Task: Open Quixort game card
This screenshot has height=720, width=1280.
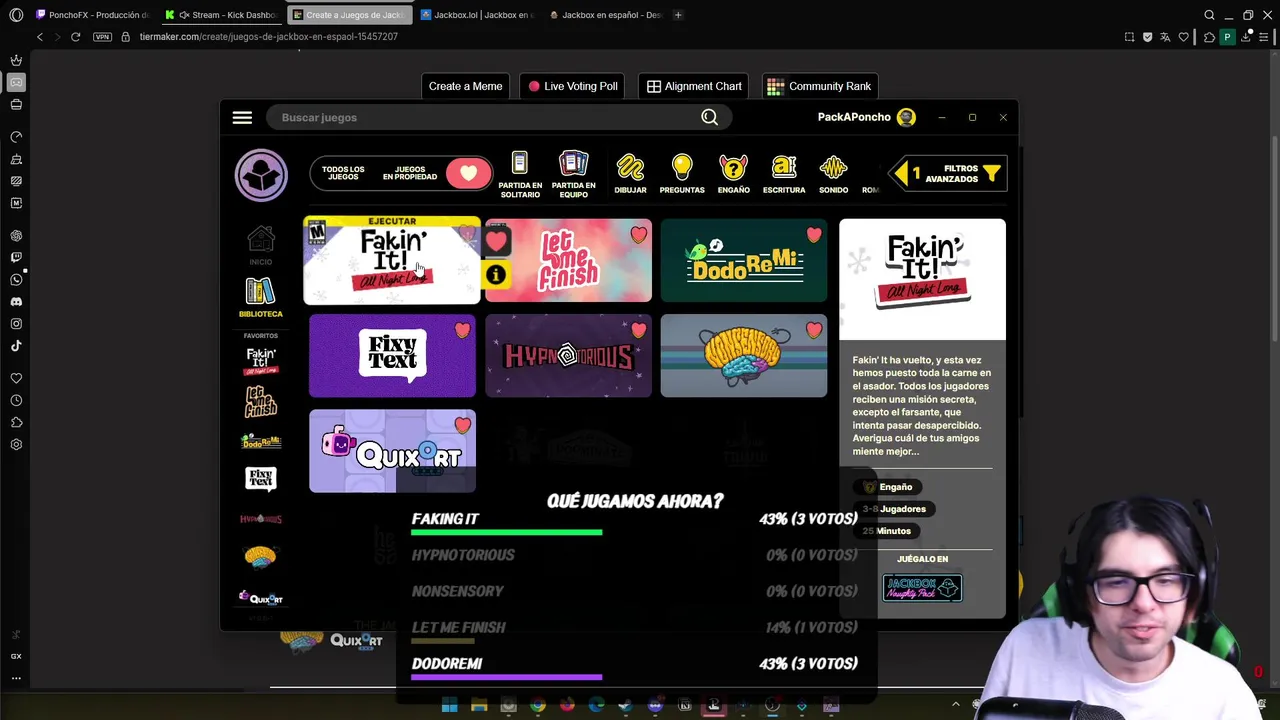Action: click(x=392, y=451)
